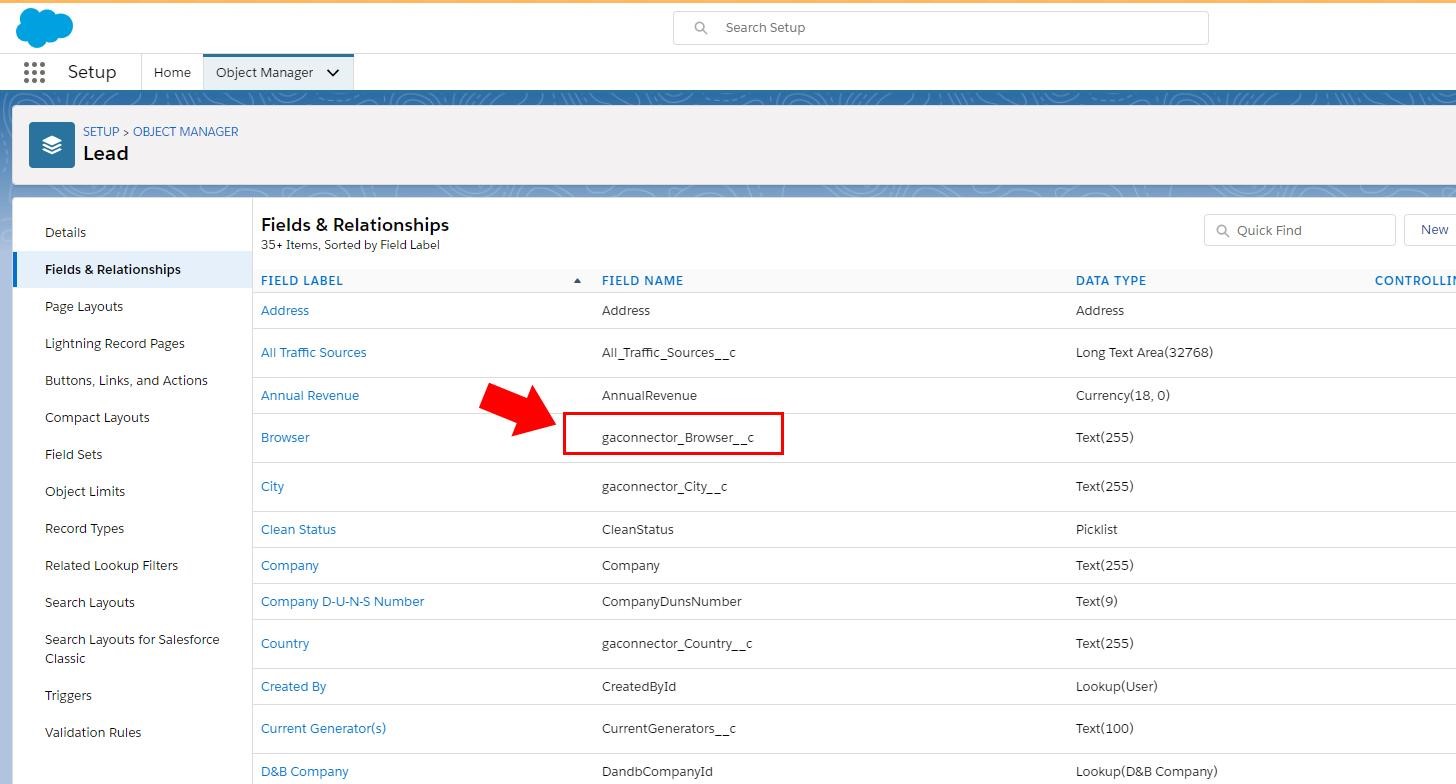Click the Long Text Area(32768) data type
Image resolution: width=1456 pixels, height=784 pixels.
coord(1144,353)
